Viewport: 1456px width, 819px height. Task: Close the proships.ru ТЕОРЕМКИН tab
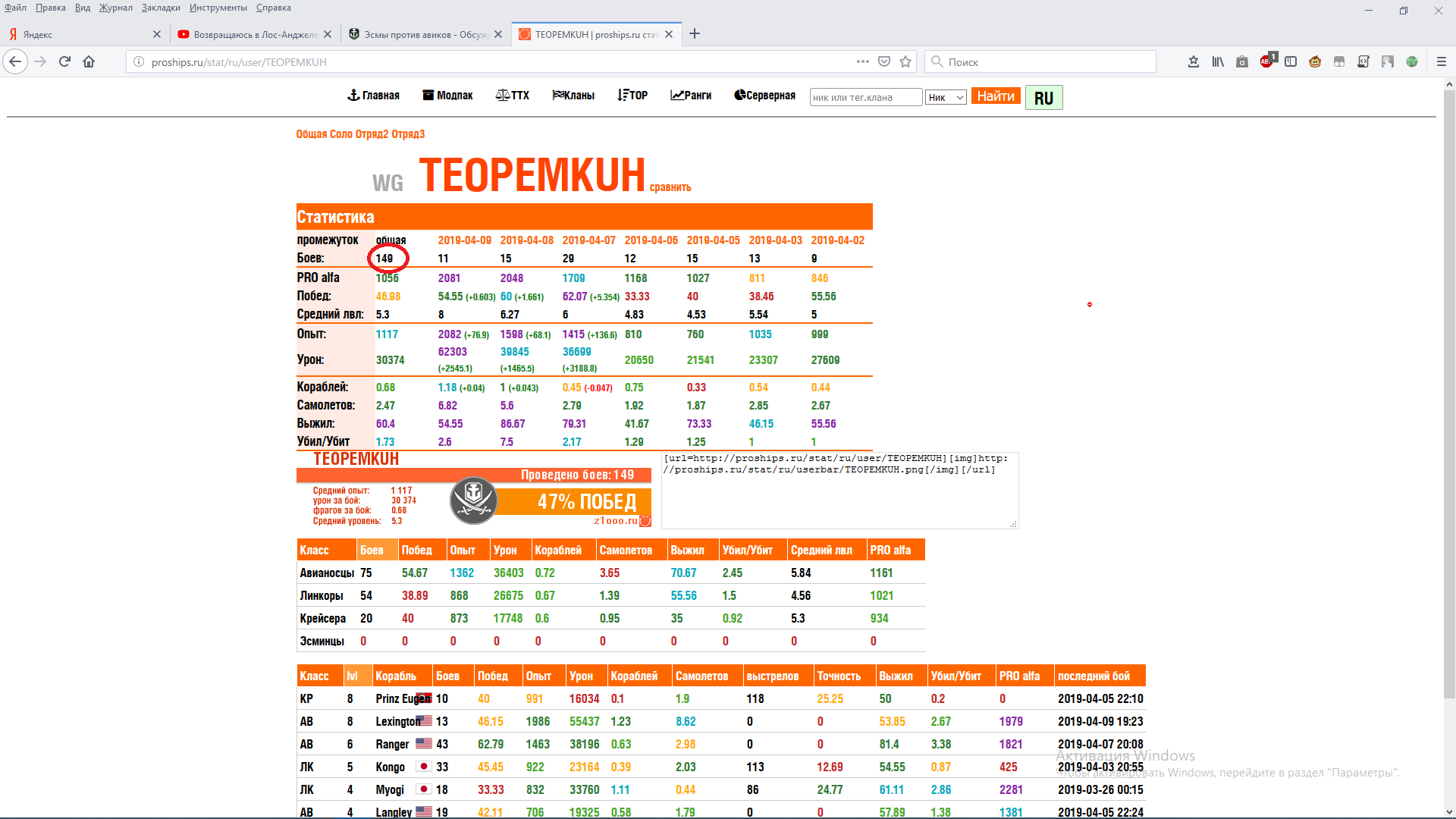[669, 34]
